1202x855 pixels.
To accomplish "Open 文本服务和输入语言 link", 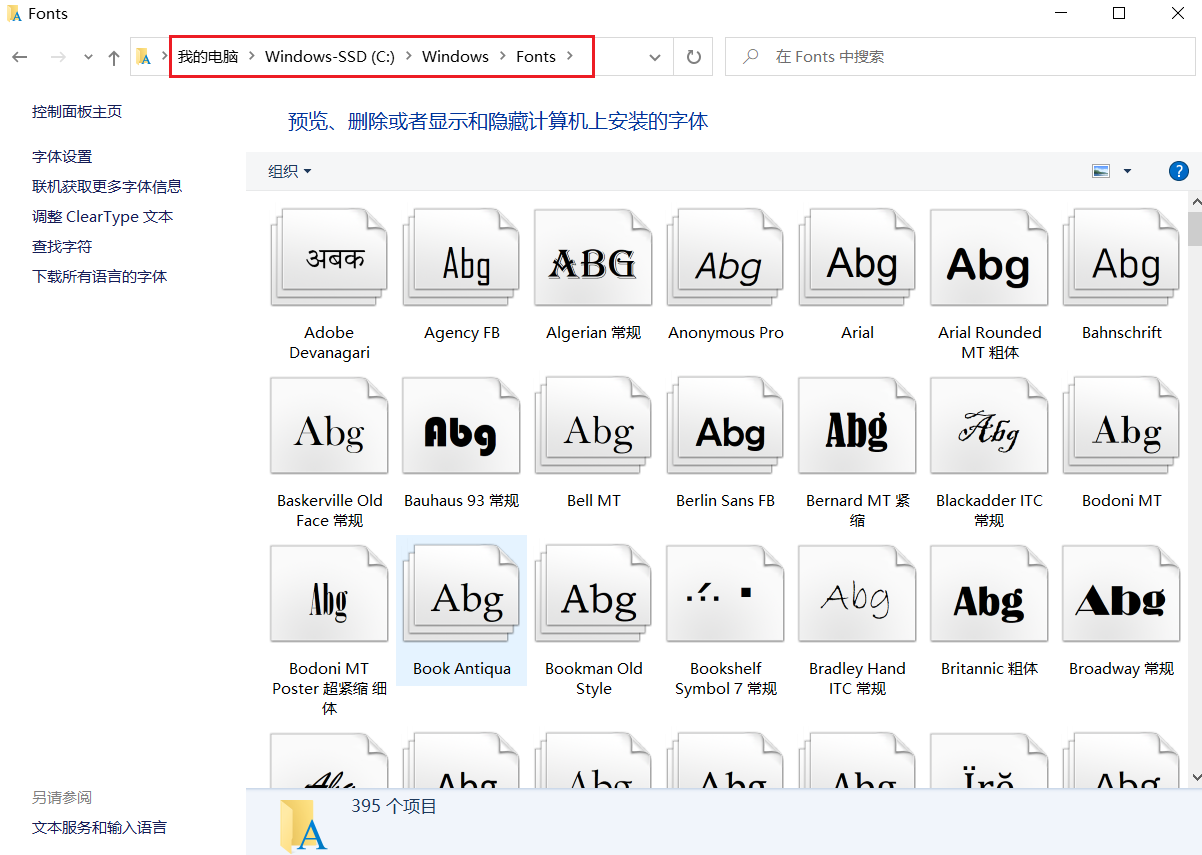I will [100, 828].
